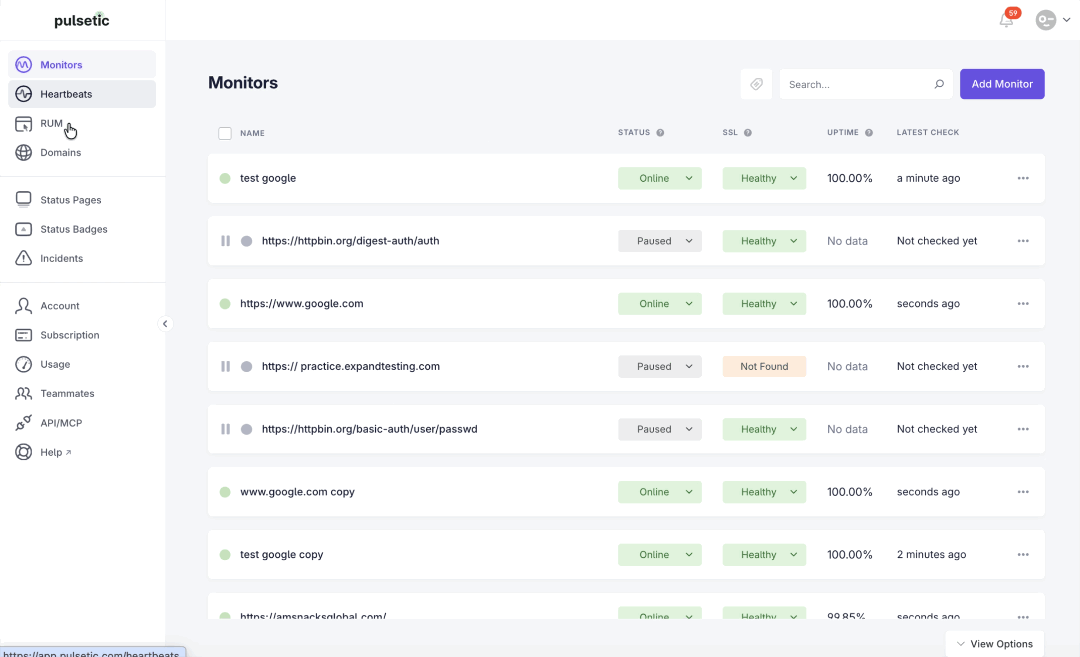Expand Paused status dropdown for practice.expandtesting.com
Viewport: 1080px width, 657px height.
(x=659, y=366)
